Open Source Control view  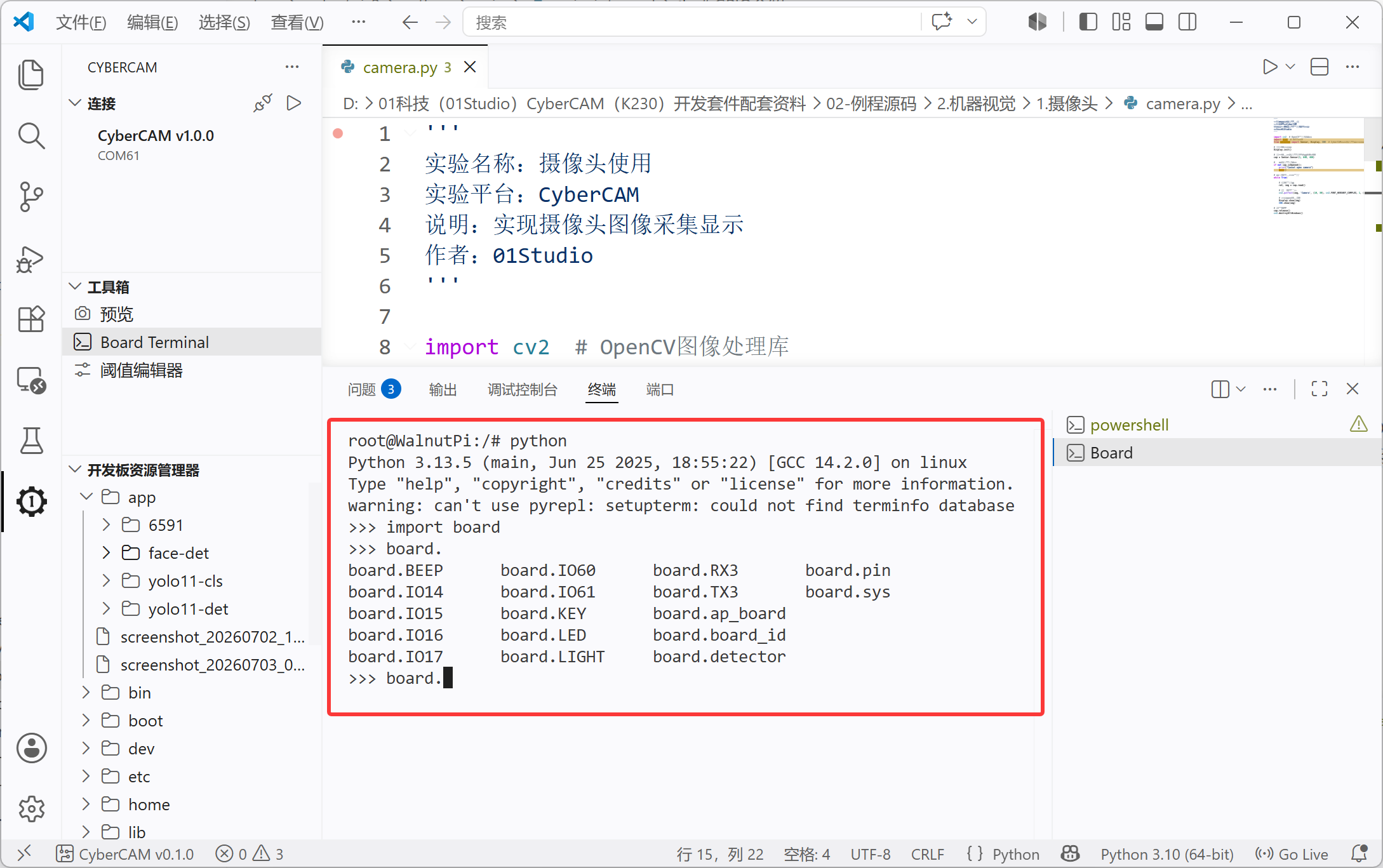(30, 197)
